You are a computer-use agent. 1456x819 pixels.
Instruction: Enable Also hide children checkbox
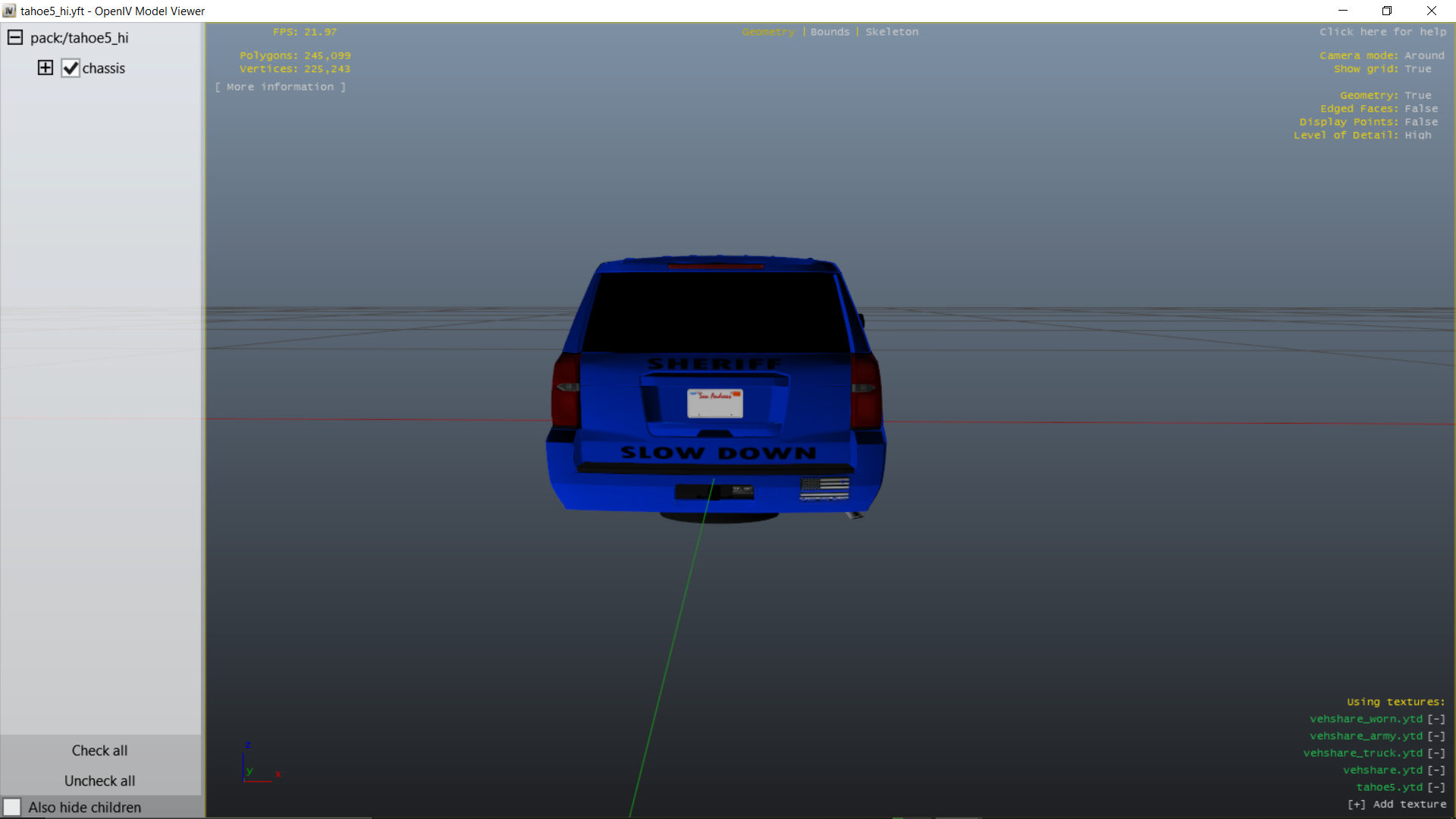(x=12, y=807)
